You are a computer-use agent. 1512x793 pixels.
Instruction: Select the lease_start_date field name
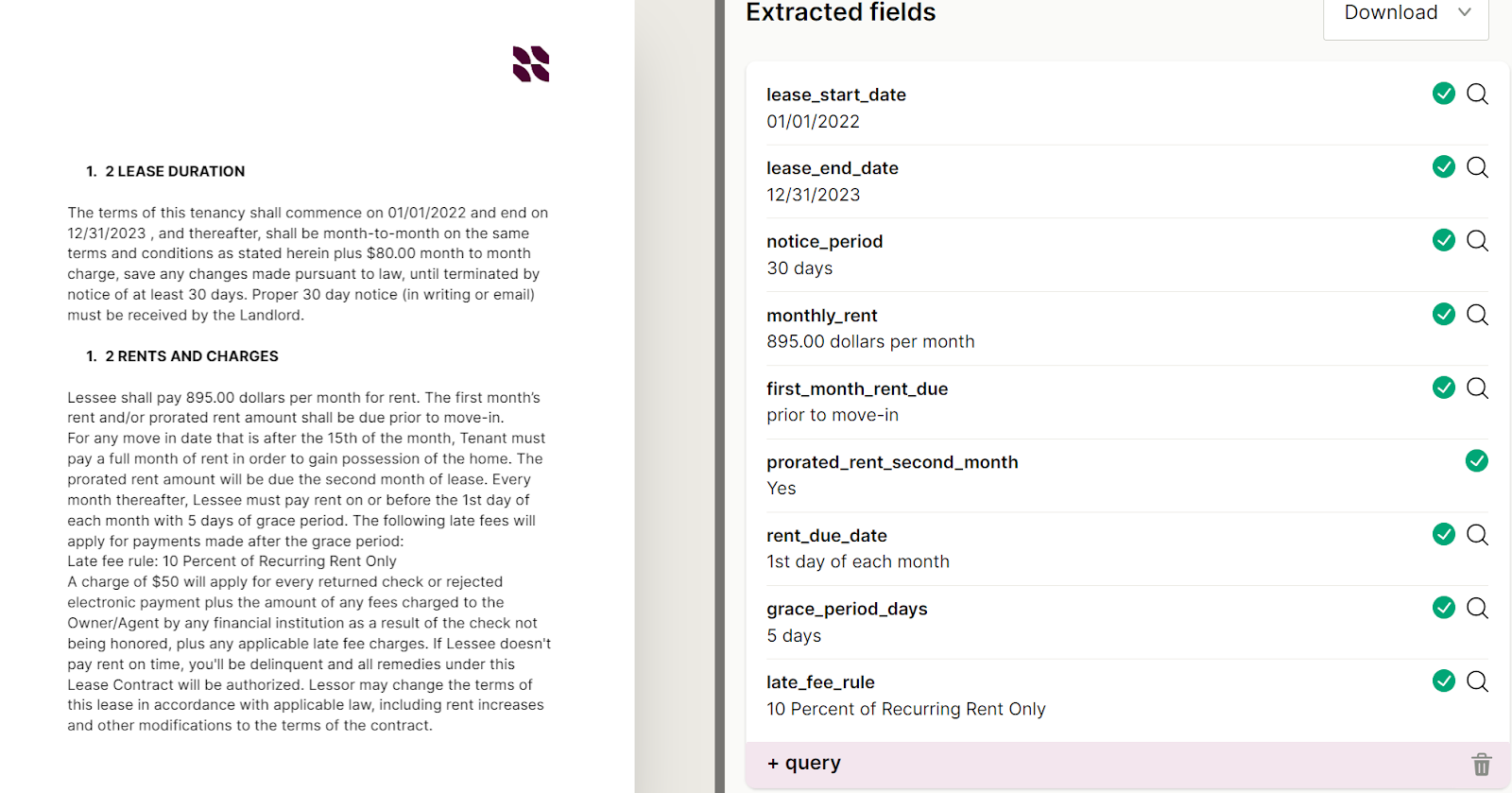tap(836, 95)
